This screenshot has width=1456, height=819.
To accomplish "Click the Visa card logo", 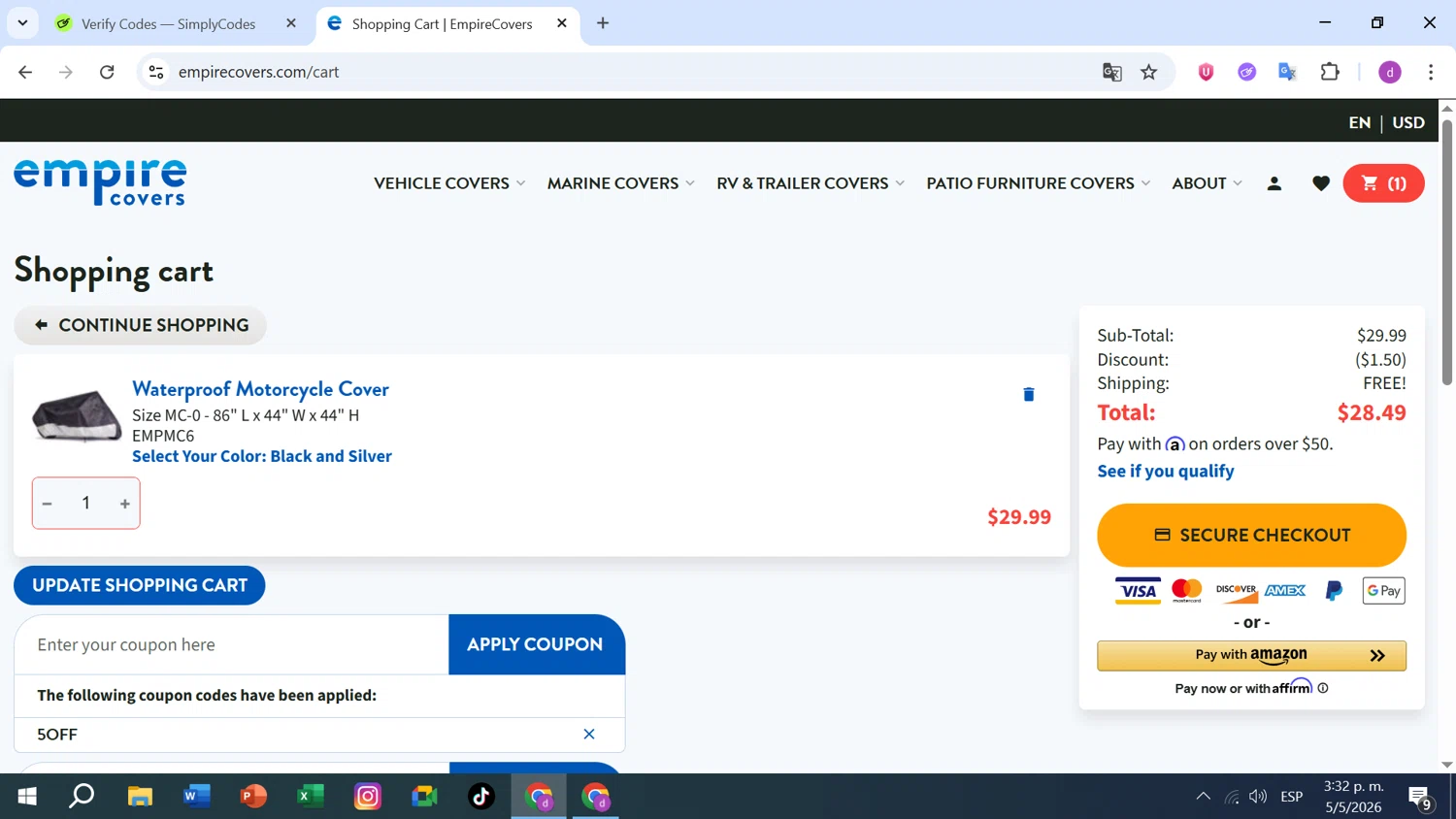I will (x=1138, y=590).
